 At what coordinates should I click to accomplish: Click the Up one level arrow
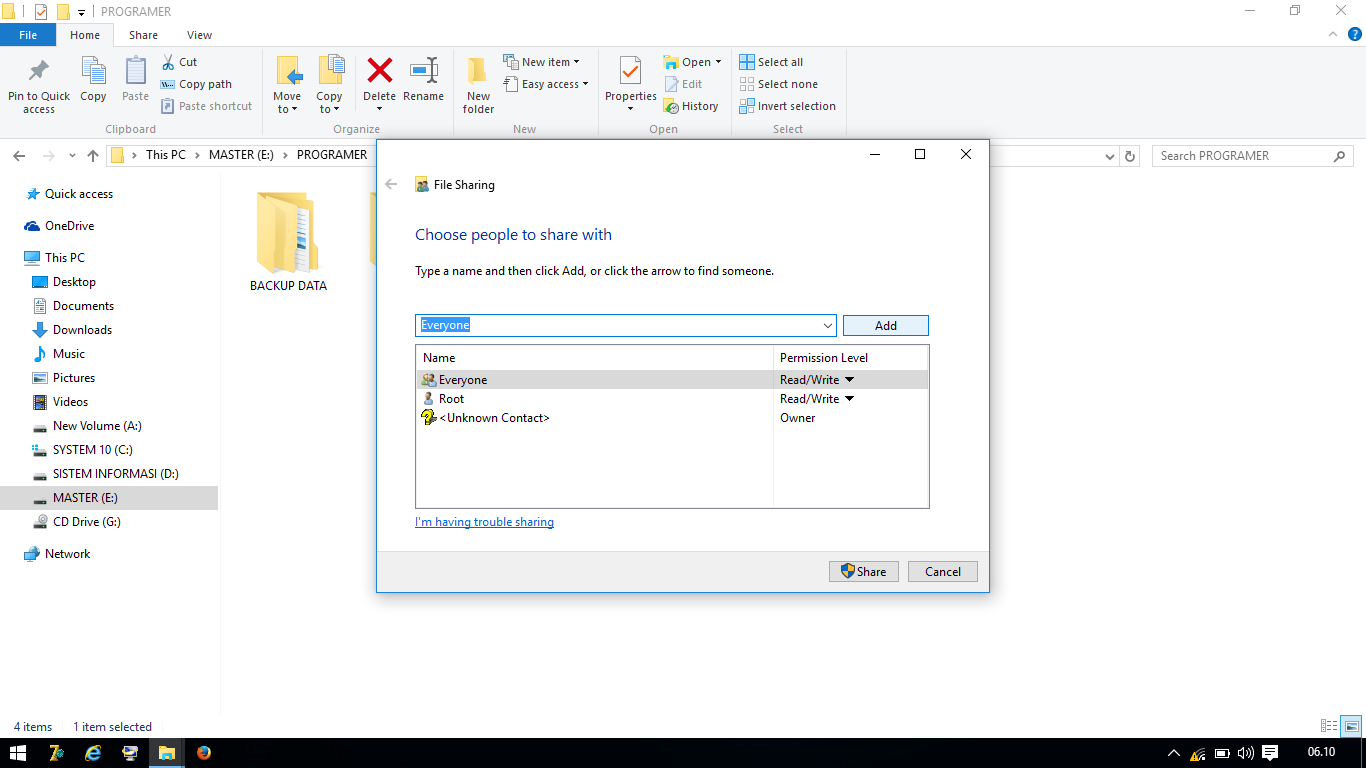93,156
